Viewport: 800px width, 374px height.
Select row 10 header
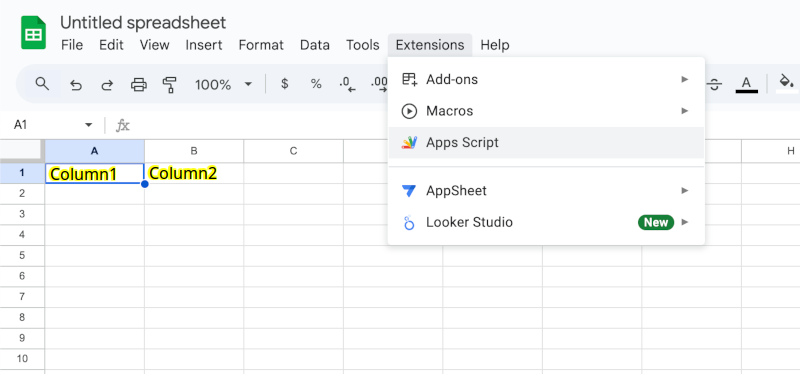tap(22, 359)
